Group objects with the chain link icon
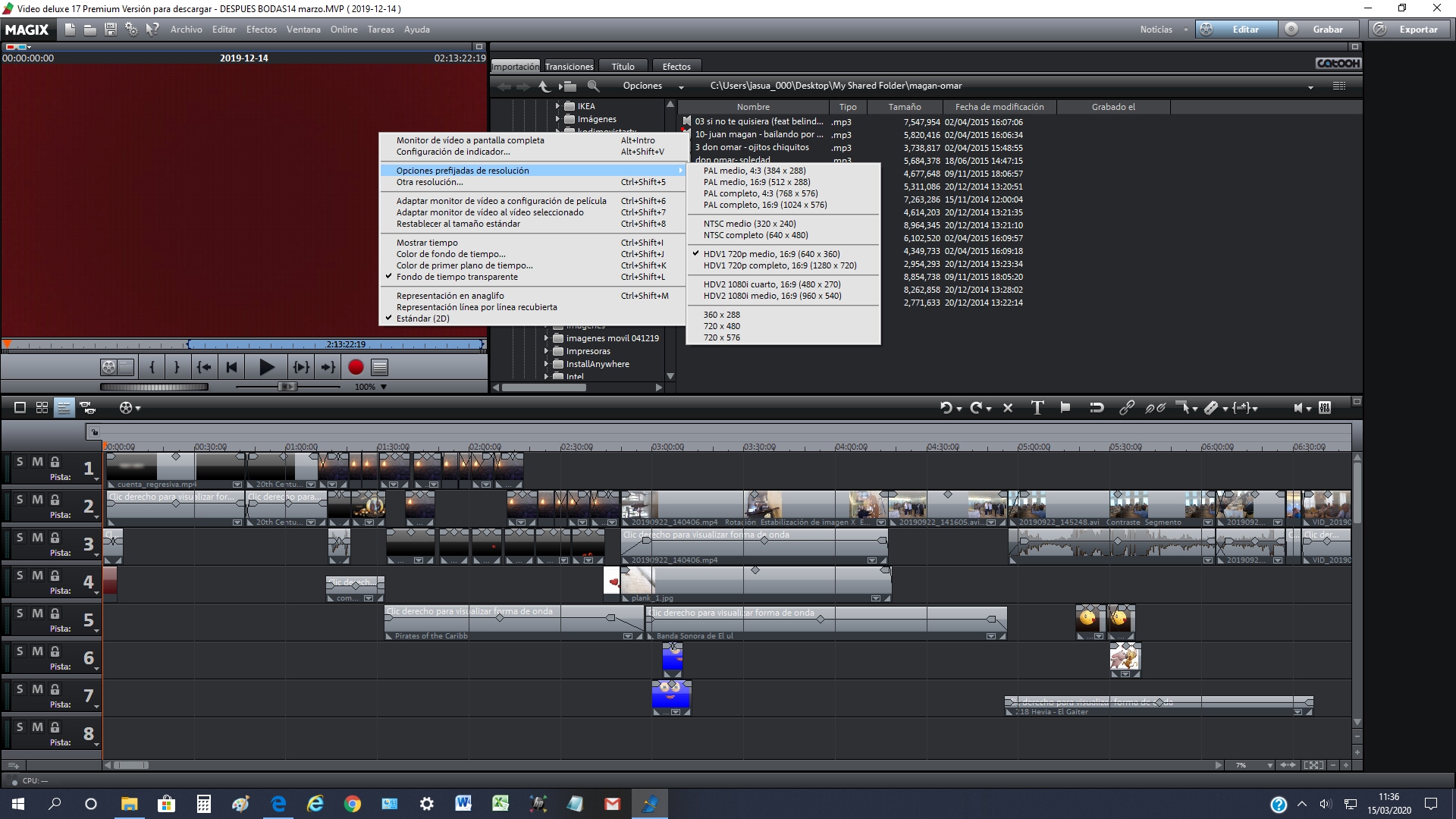Screen dimensions: 1456x819 point(1127,408)
